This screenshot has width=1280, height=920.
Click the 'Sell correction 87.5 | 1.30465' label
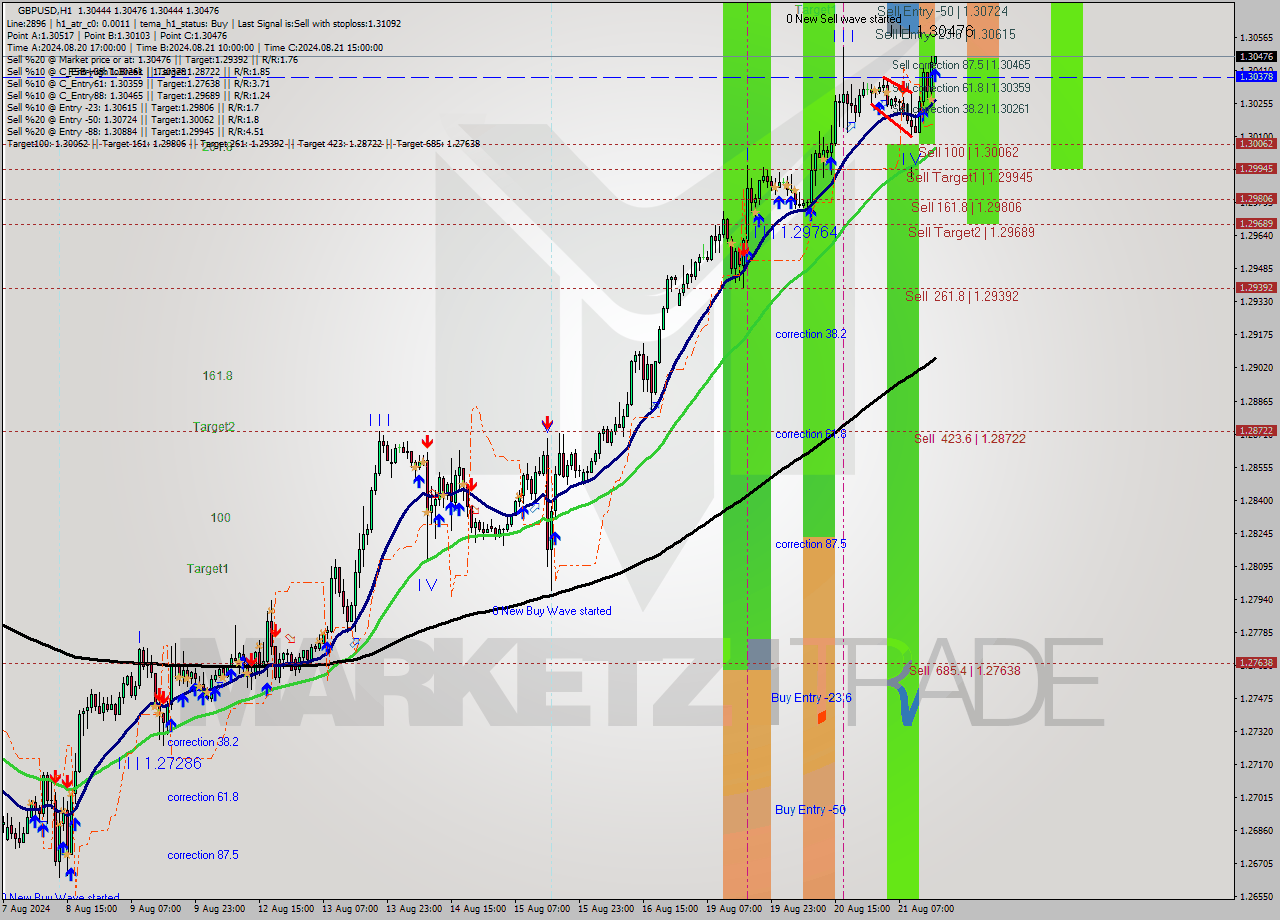[x=961, y=65]
